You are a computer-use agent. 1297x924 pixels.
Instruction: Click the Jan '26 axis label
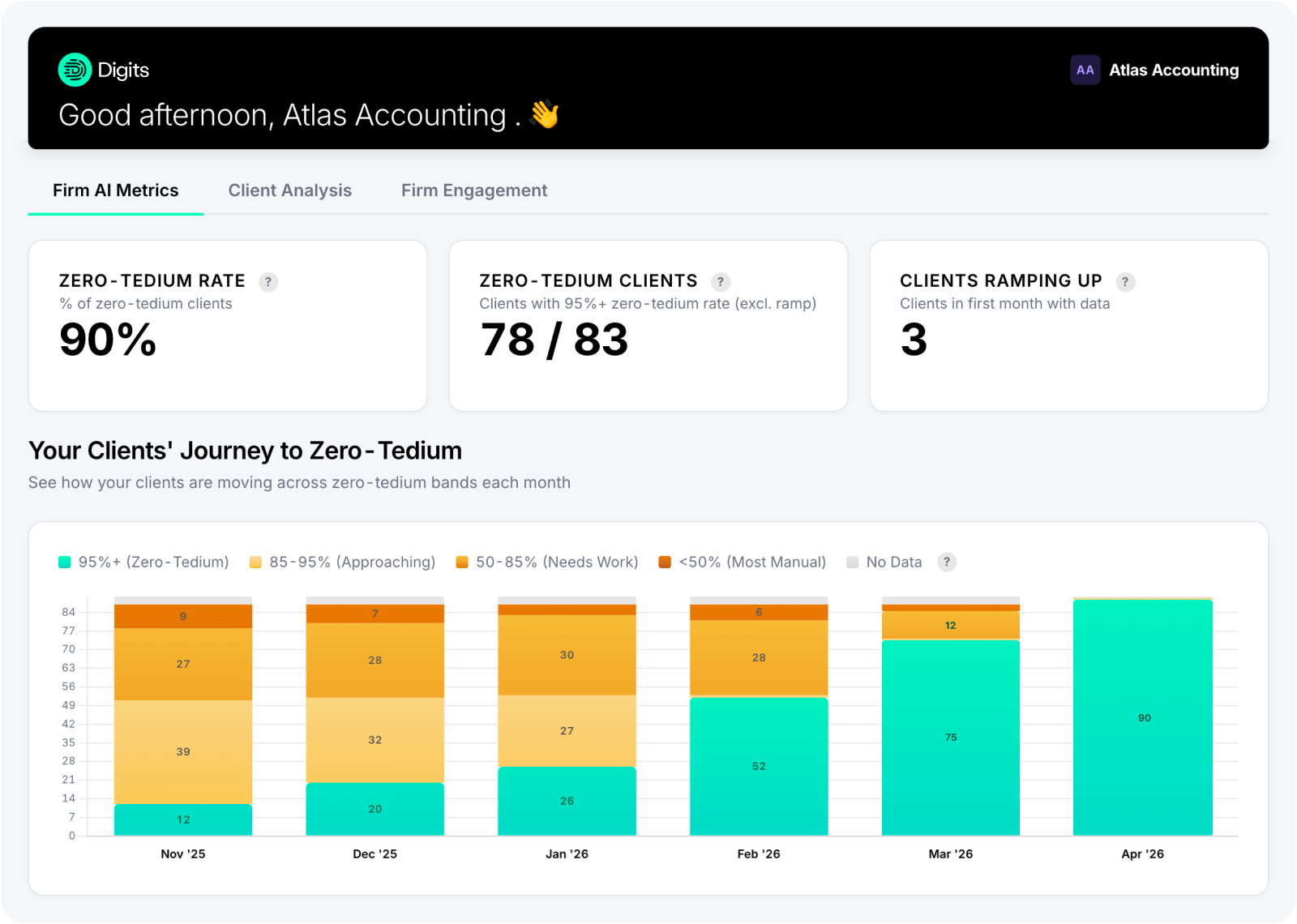567,854
